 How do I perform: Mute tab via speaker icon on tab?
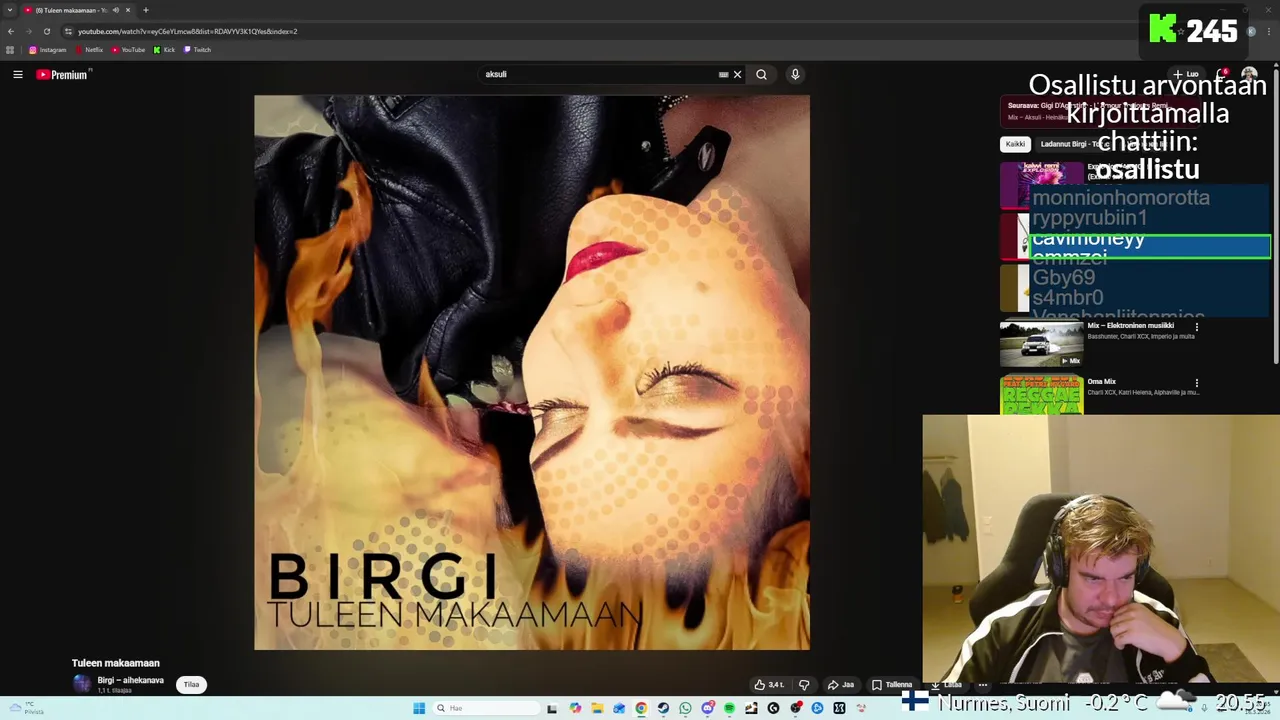(116, 10)
